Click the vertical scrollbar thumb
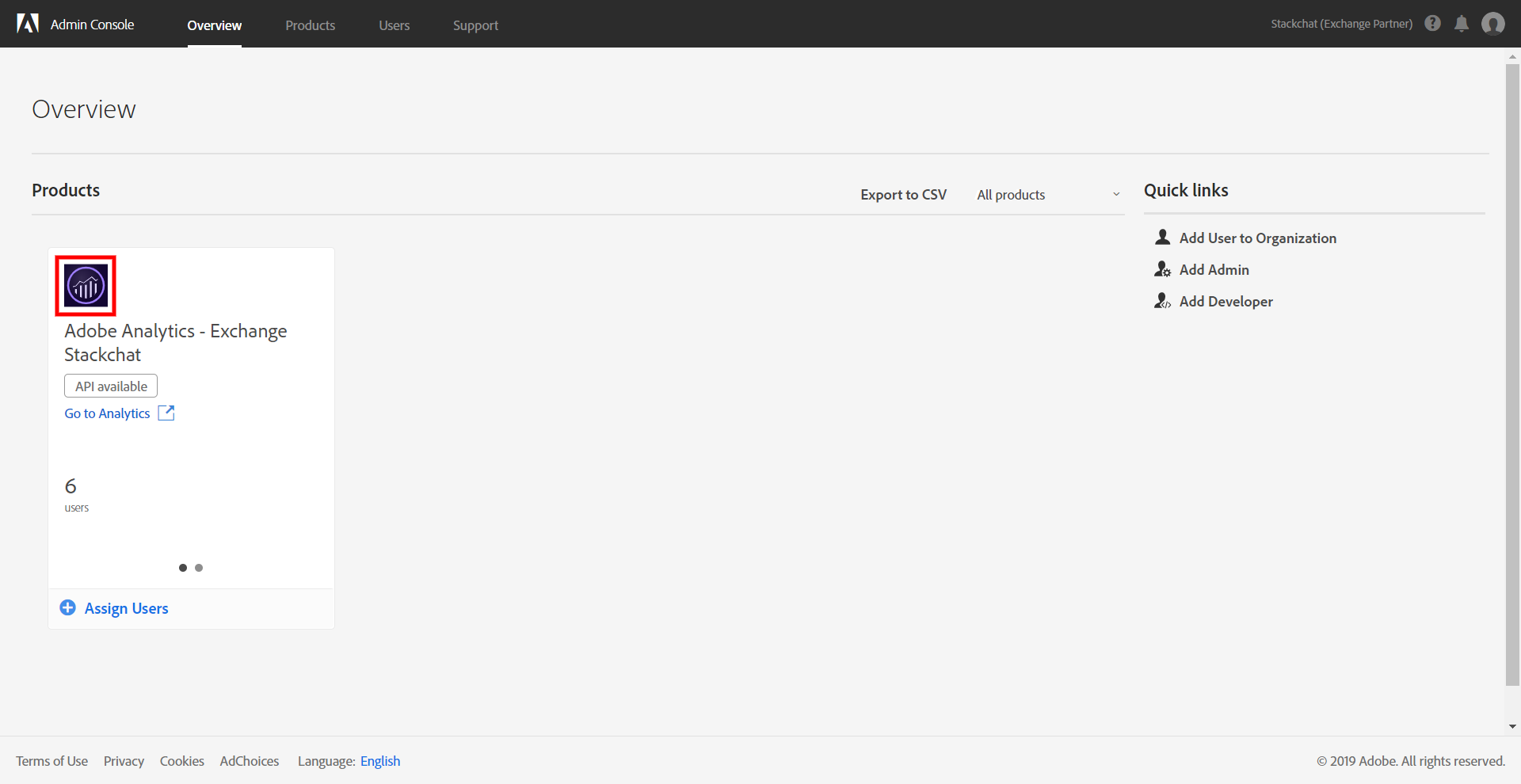 click(x=1512, y=375)
